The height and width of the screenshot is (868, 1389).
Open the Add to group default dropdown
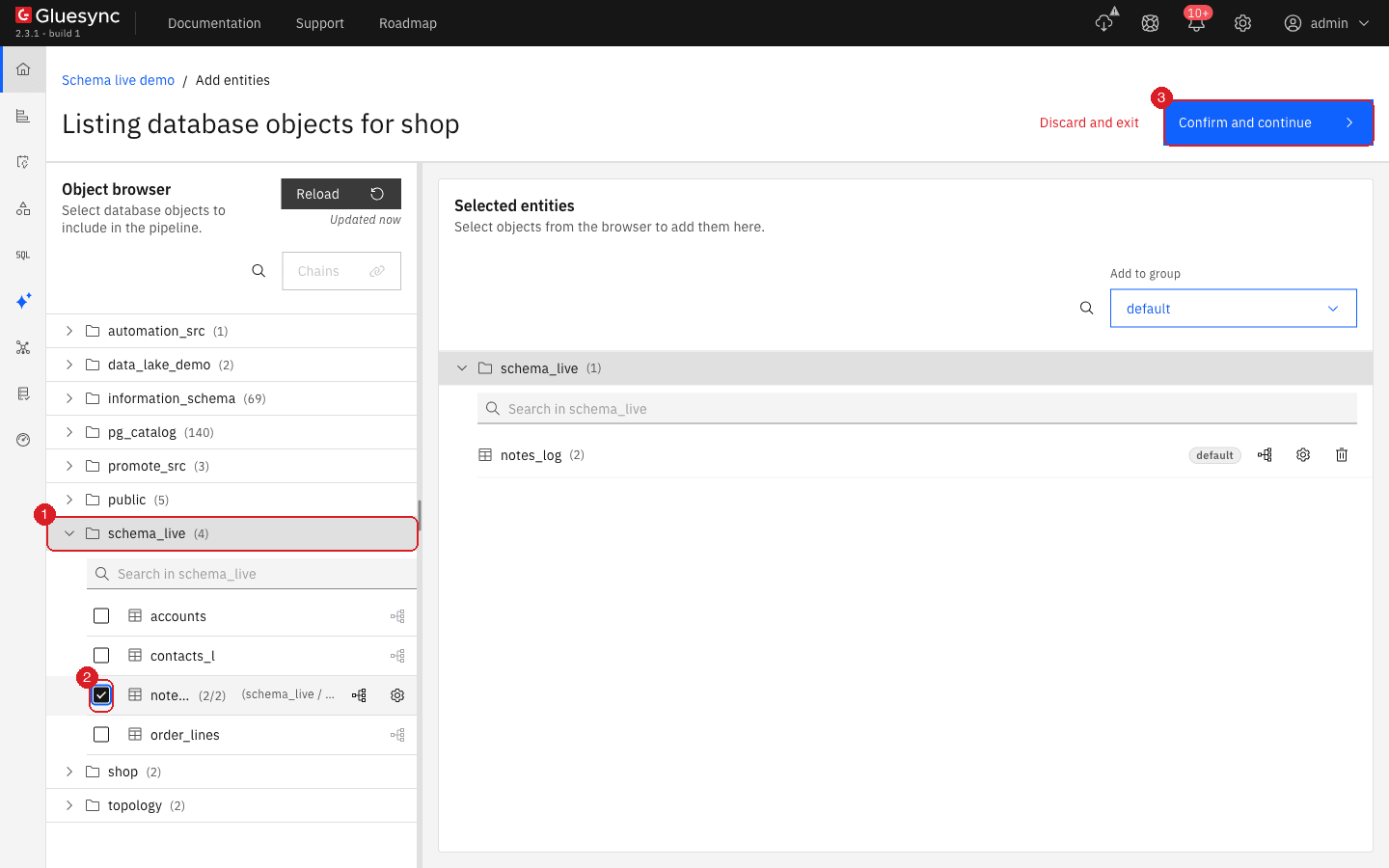(x=1233, y=309)
